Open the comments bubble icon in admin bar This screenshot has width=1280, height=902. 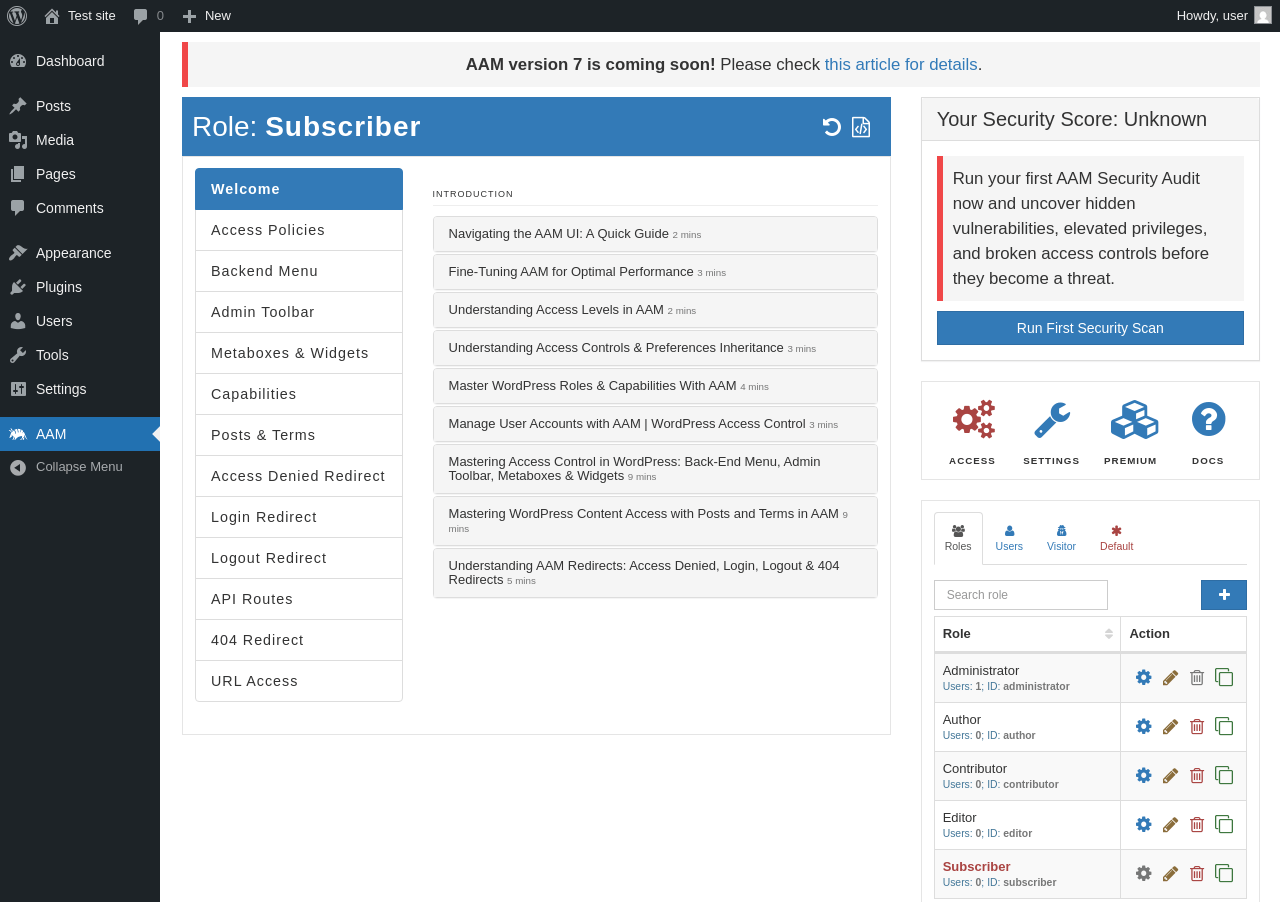coord(141,16)
